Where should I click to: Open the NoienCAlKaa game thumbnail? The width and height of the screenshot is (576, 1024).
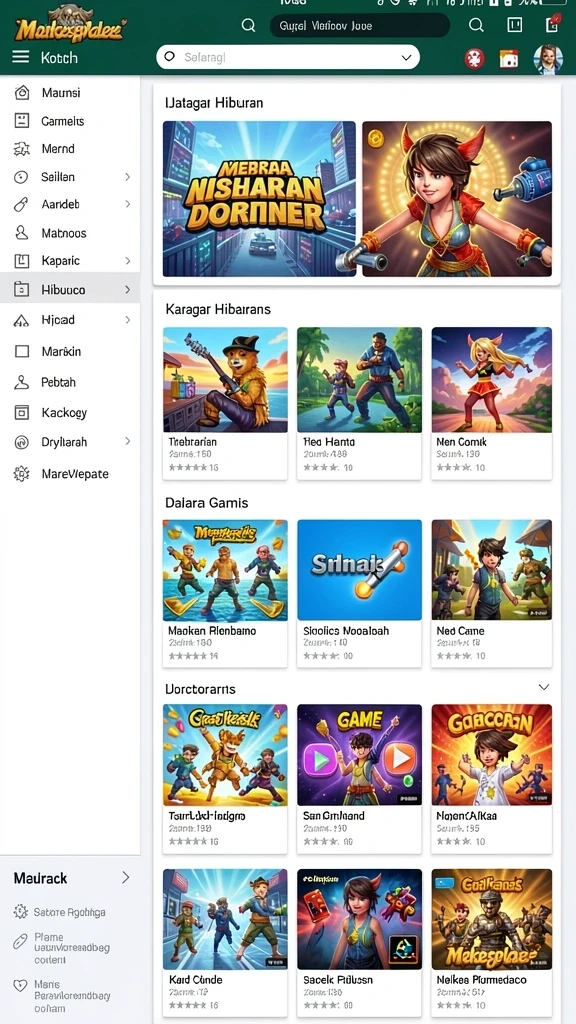tap(492, 755)
